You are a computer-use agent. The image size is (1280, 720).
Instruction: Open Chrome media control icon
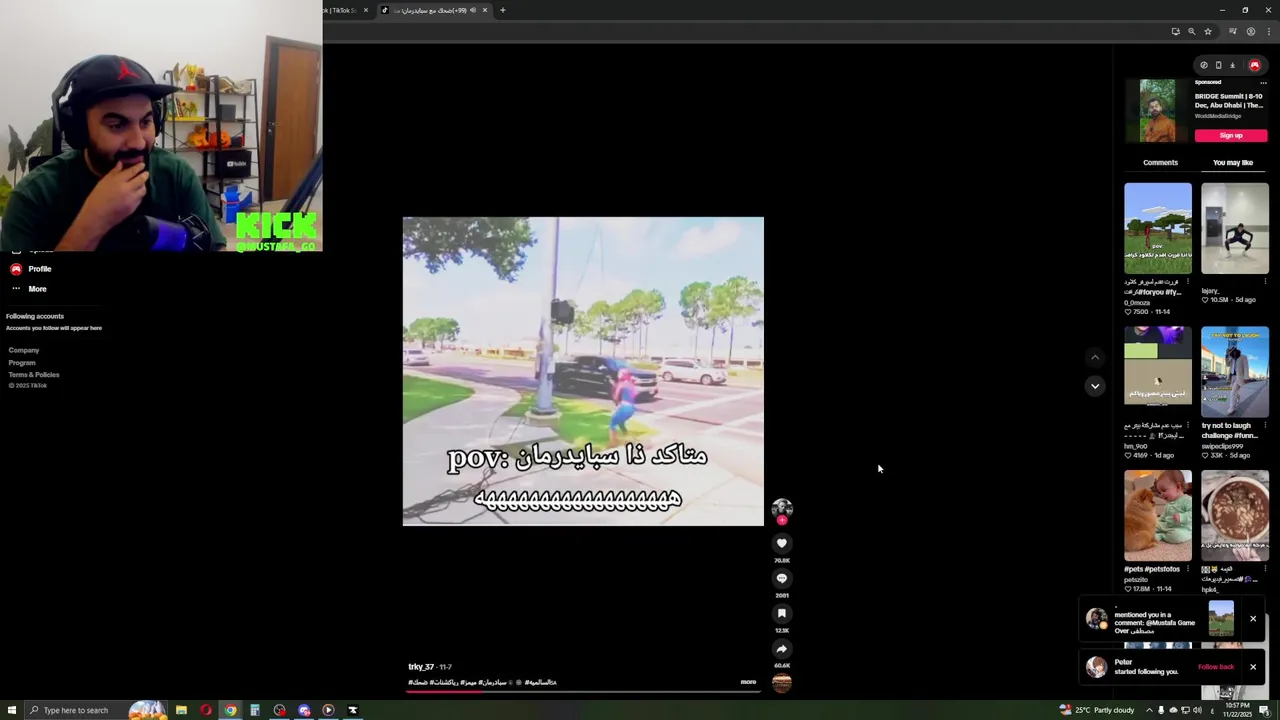click(1233, 32)
